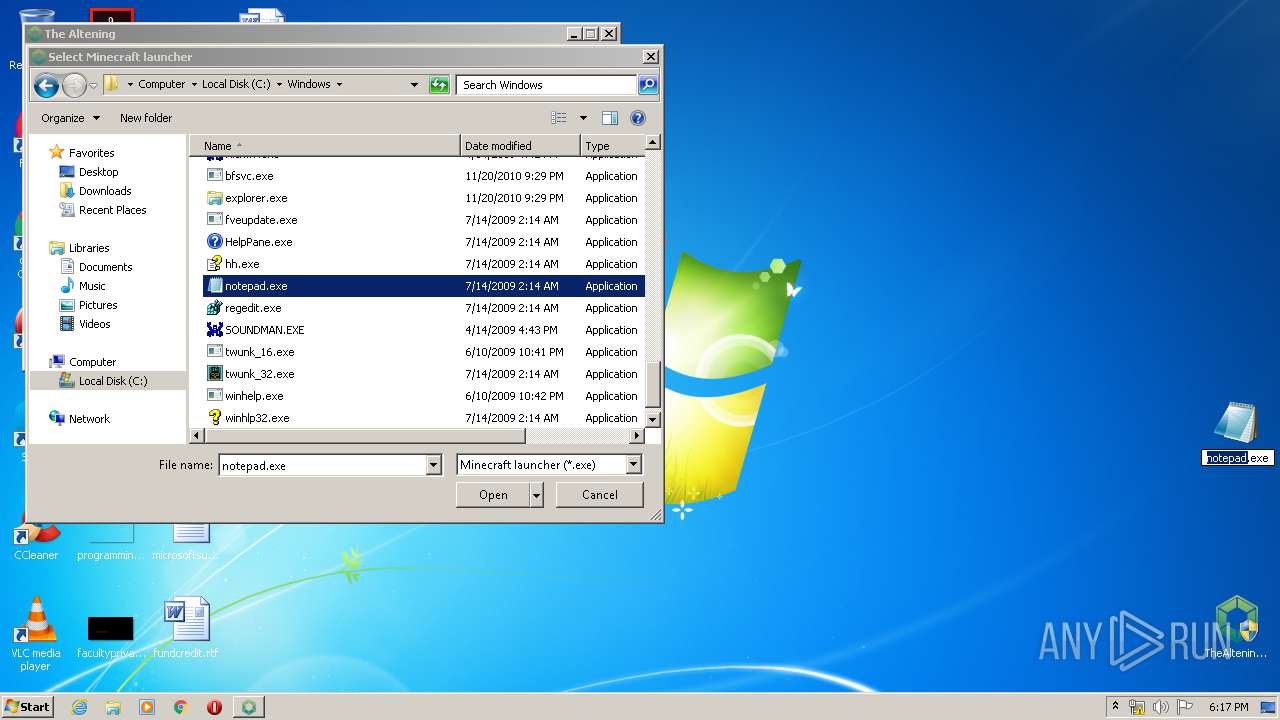1280x720 pixels.
Task: Launch Internet Explorer from the taskbar
Action: pos(79,707)
